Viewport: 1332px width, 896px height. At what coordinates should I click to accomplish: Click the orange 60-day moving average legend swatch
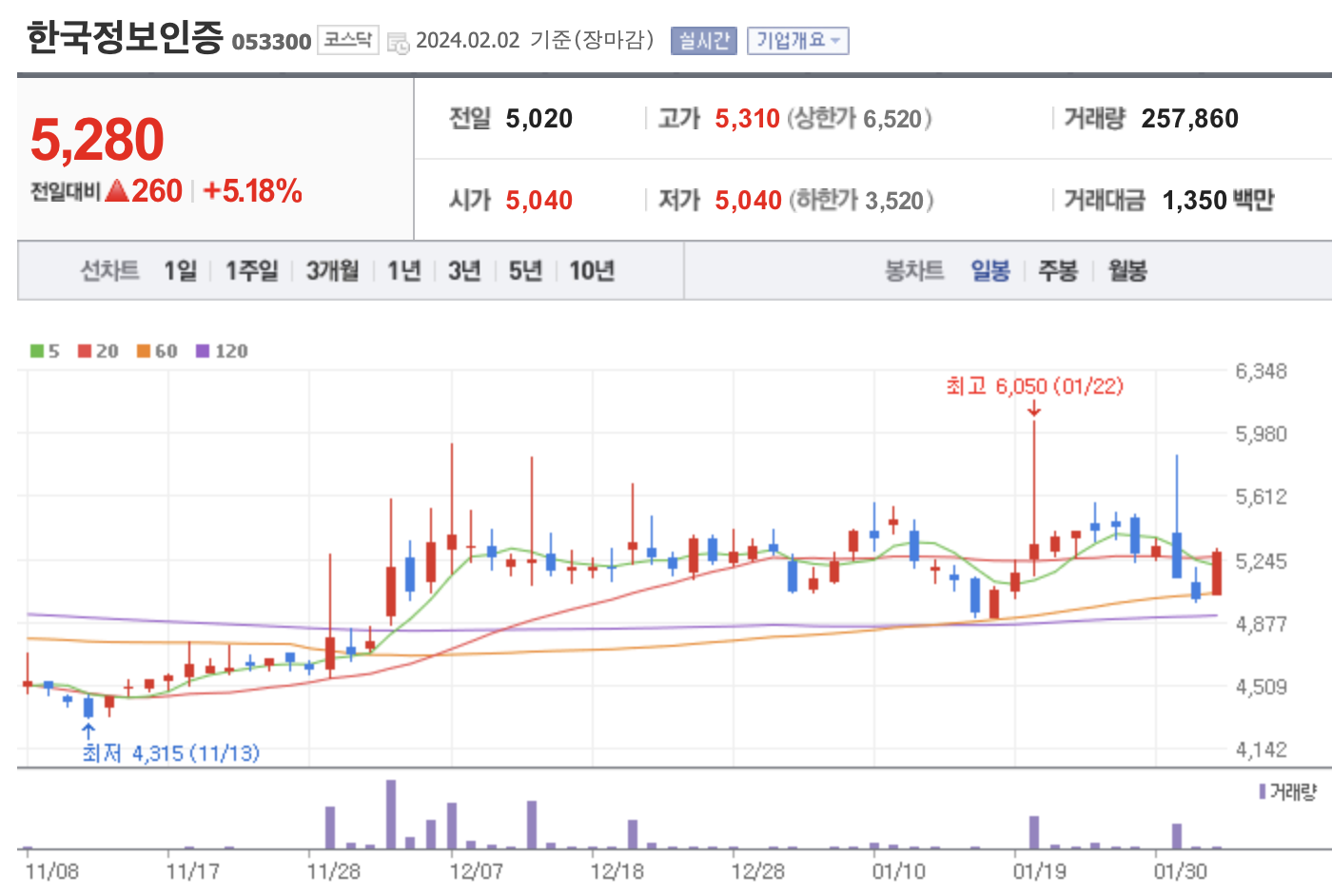click(144, 351)
